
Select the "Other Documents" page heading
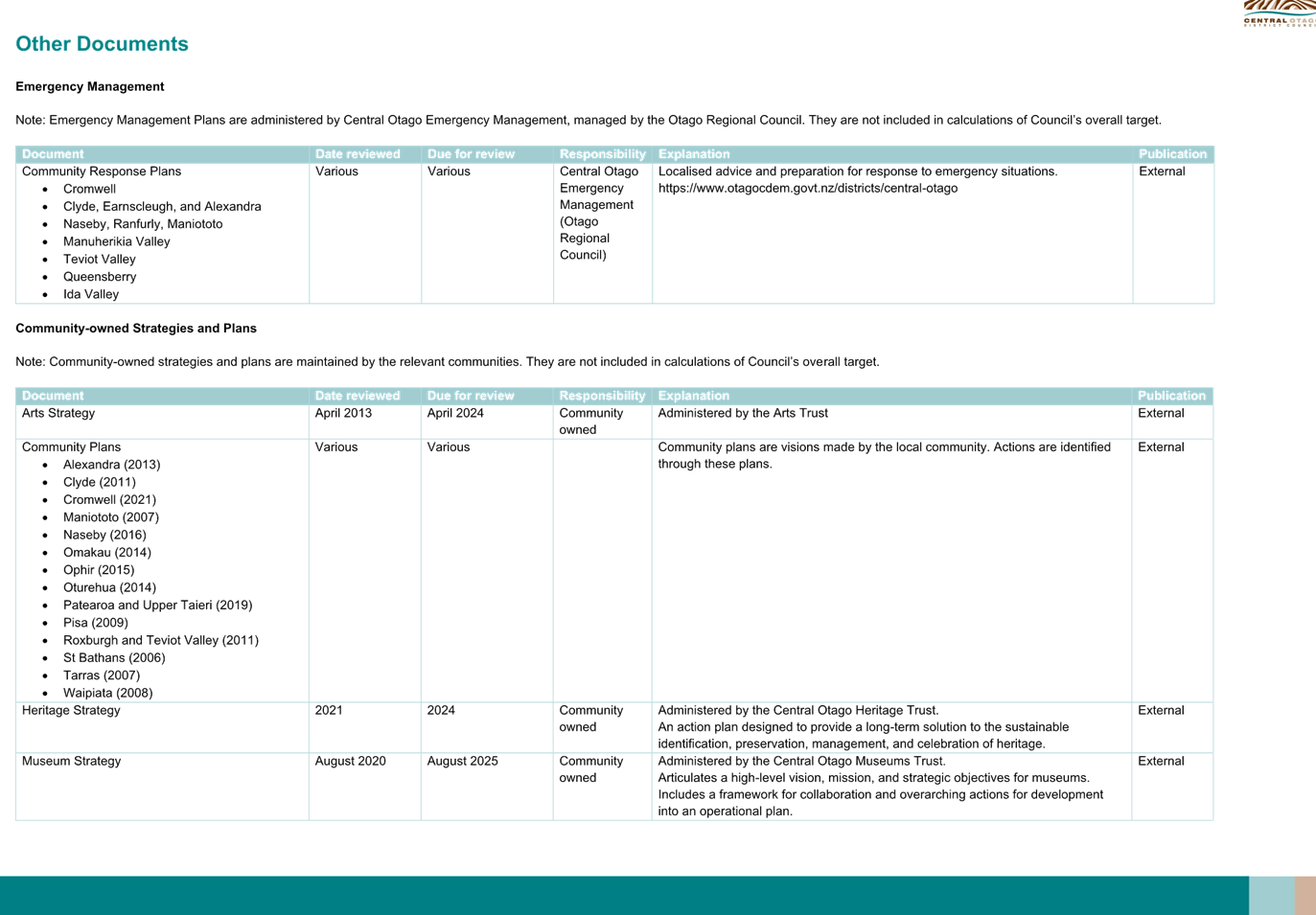click(102, 44)
